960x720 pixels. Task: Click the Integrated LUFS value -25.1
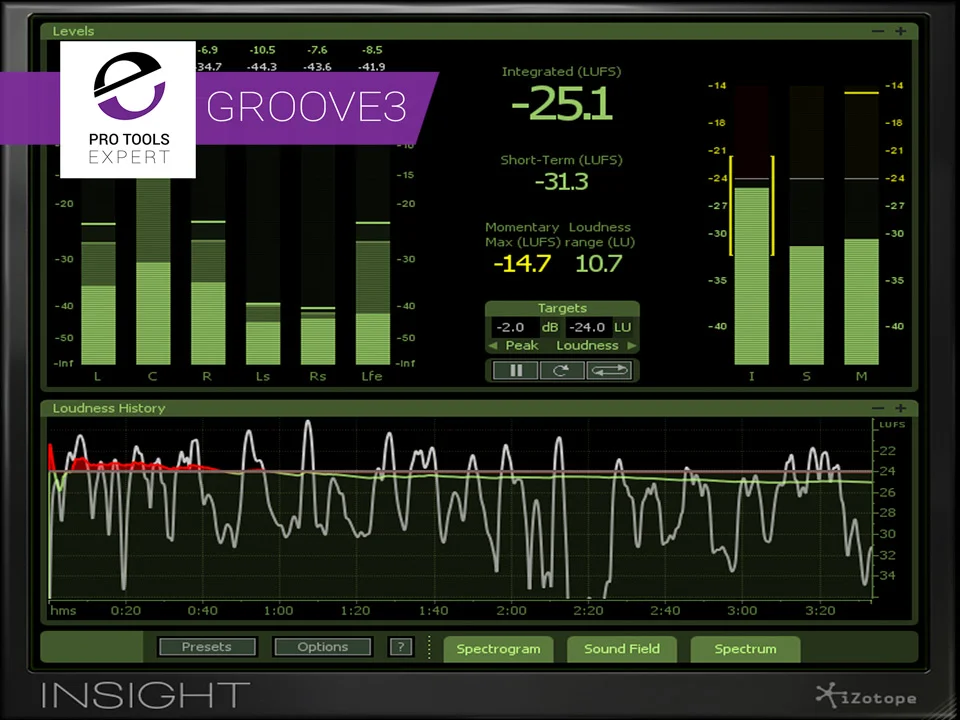click(561, 103)
